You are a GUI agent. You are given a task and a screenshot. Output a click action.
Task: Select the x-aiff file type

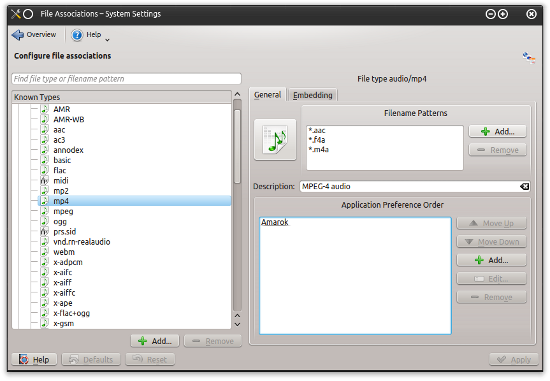pos(62,282)
